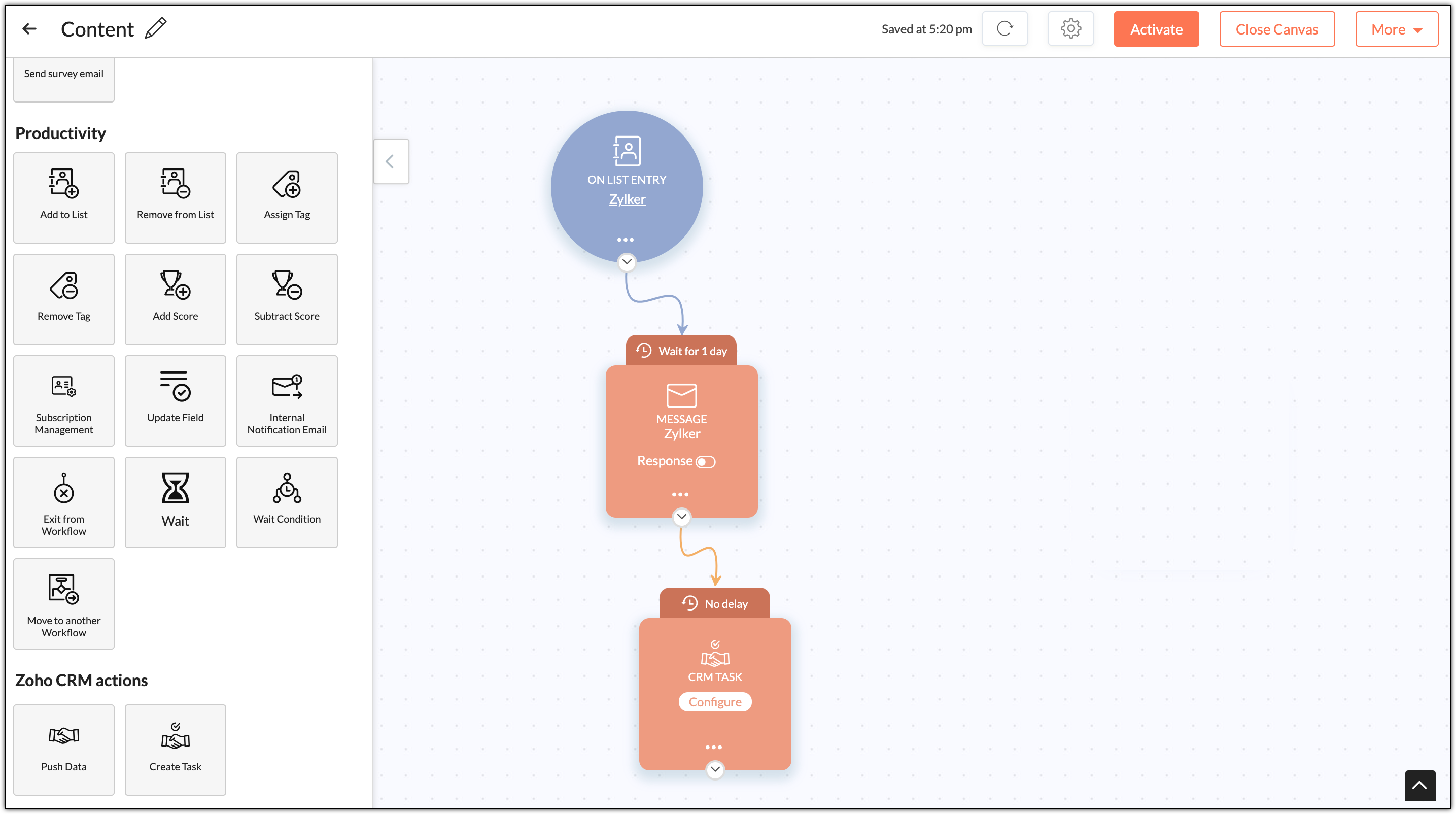Image resolution: width=1456 pixels, height=814 pixels.
Task: Expand the chevron below CRM Task node
Action: pos(714,769)
